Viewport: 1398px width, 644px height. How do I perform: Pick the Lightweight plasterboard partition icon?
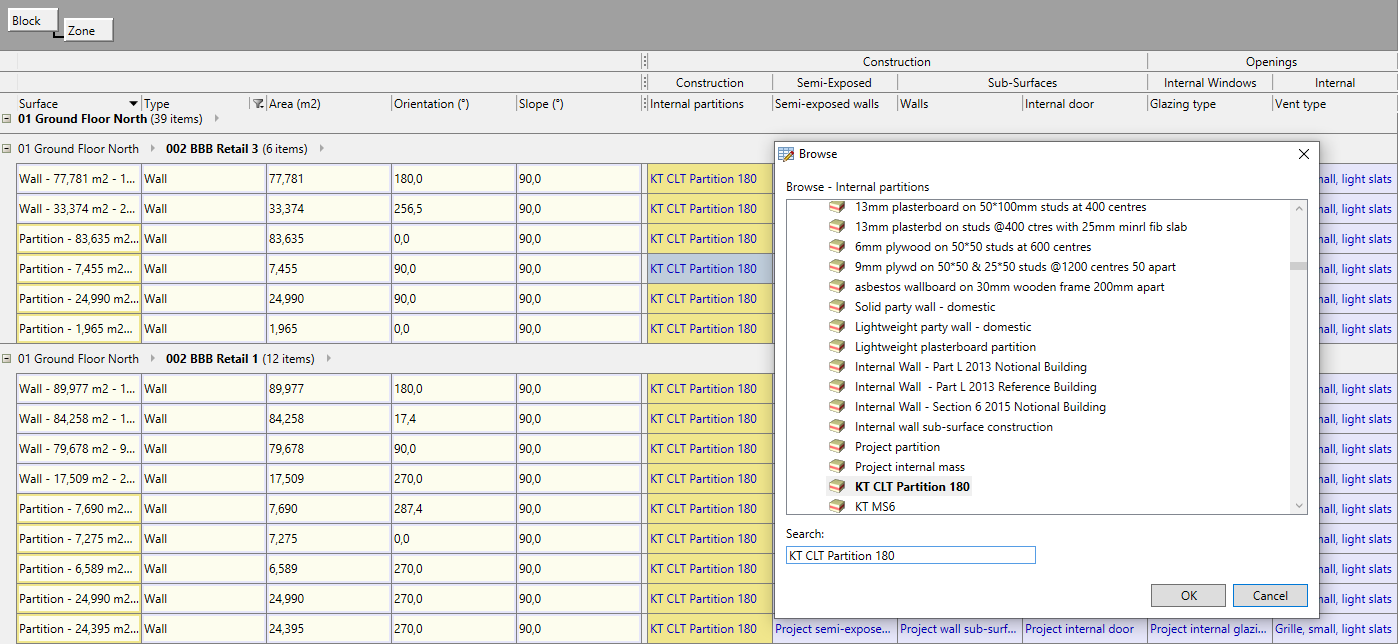[x=837, y=347]
